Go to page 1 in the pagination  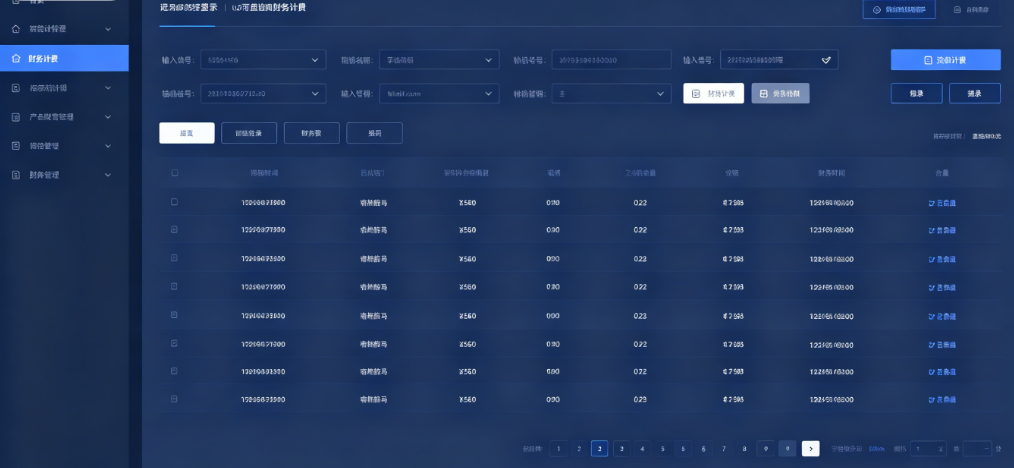point(559,449)
